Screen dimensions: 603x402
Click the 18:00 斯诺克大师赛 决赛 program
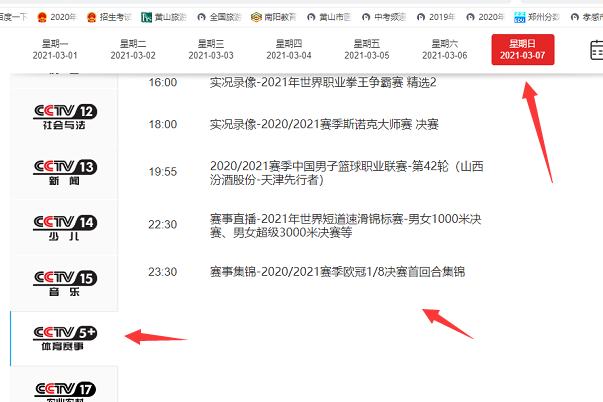(x=324, y=124)
